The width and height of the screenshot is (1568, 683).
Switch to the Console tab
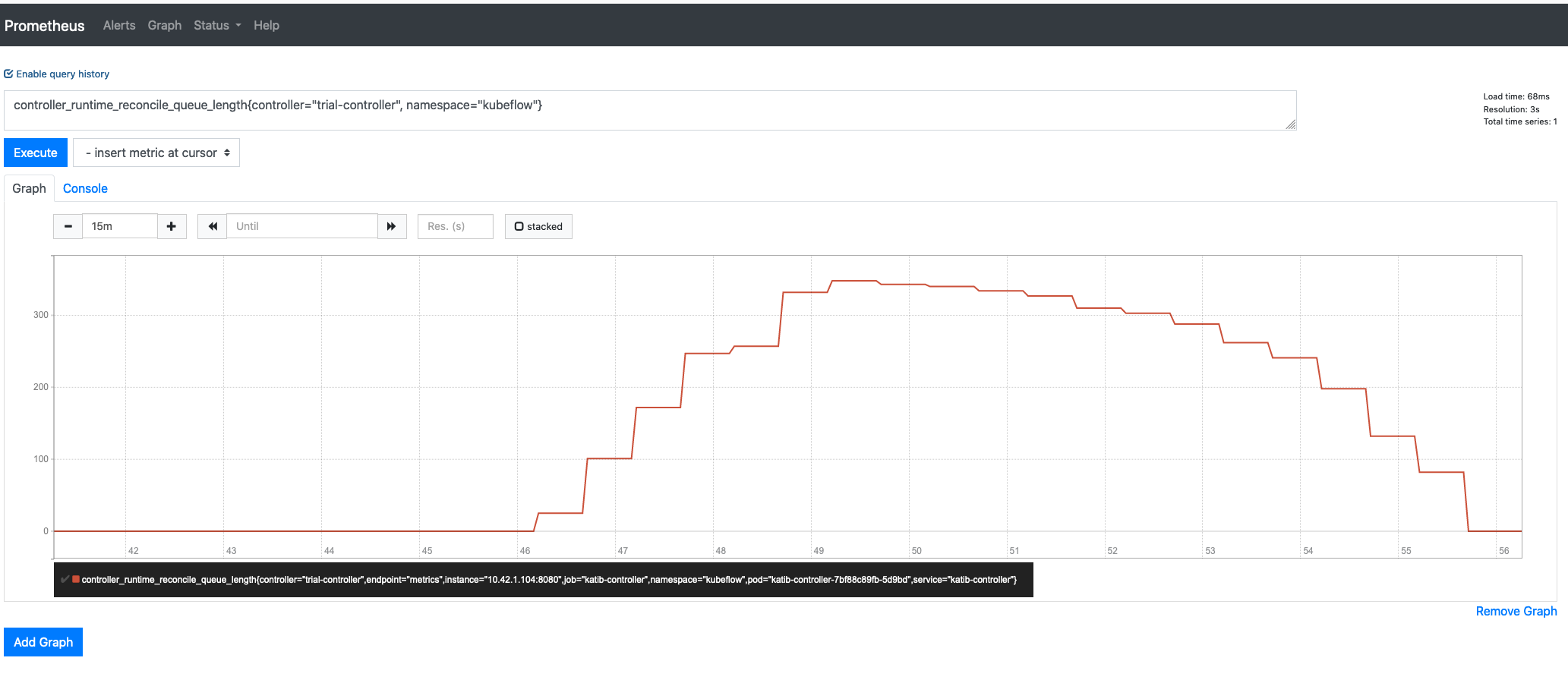(84, 188)
